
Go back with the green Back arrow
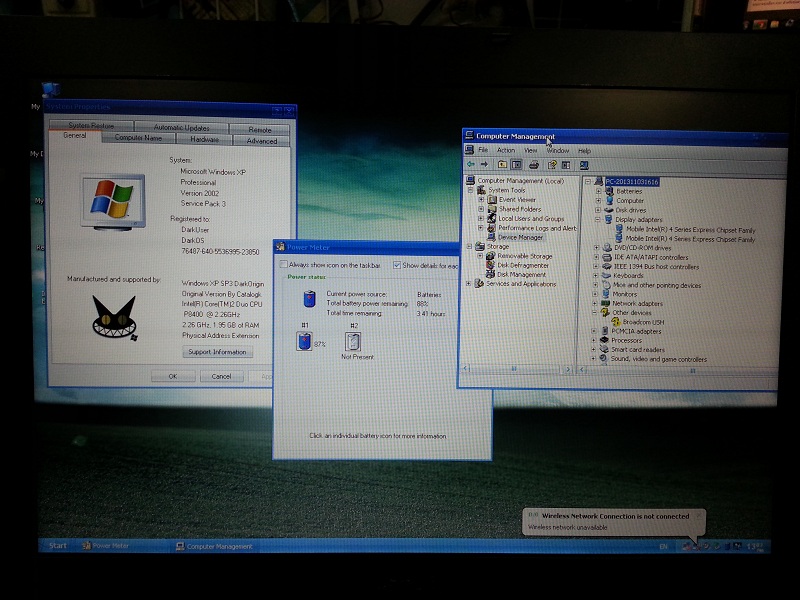[x=470, y=164]
